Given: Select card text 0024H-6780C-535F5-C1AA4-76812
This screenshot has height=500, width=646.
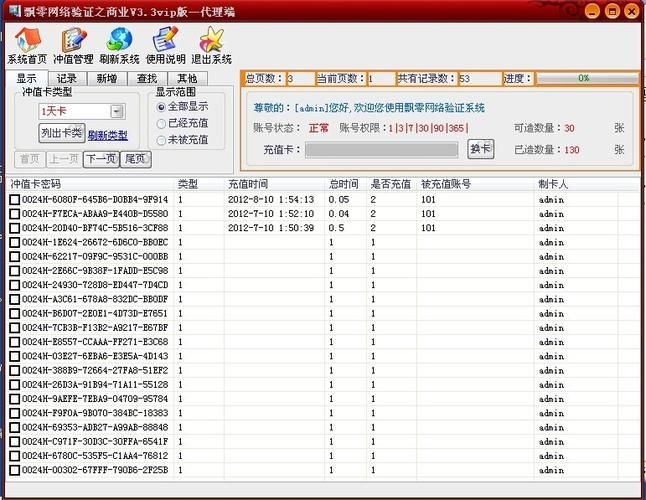Looking at the screenshot, I should pyautogui.click(x=95, y=456).
